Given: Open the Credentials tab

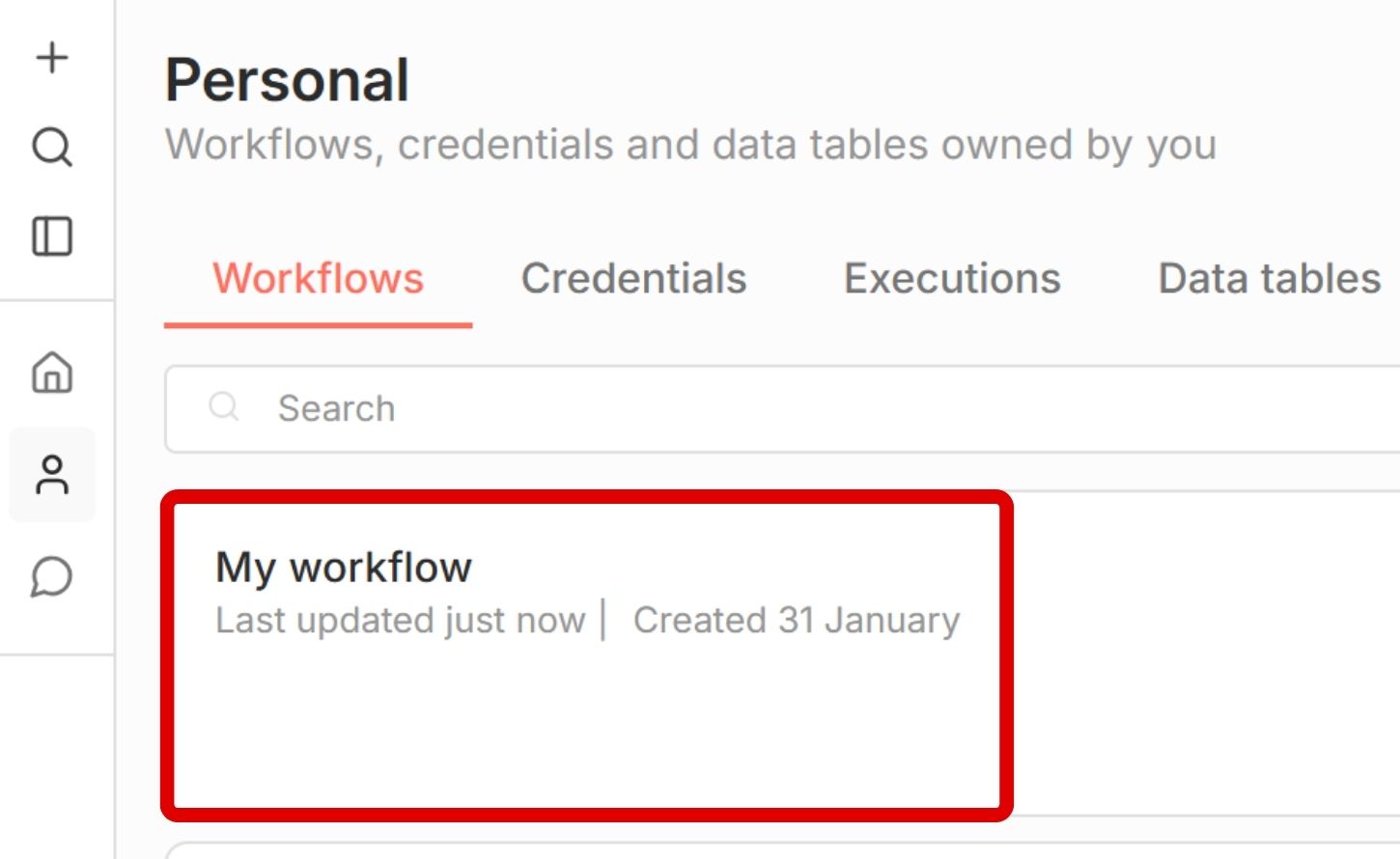Looking at the screenshot, I should click(x=633, y=278).
